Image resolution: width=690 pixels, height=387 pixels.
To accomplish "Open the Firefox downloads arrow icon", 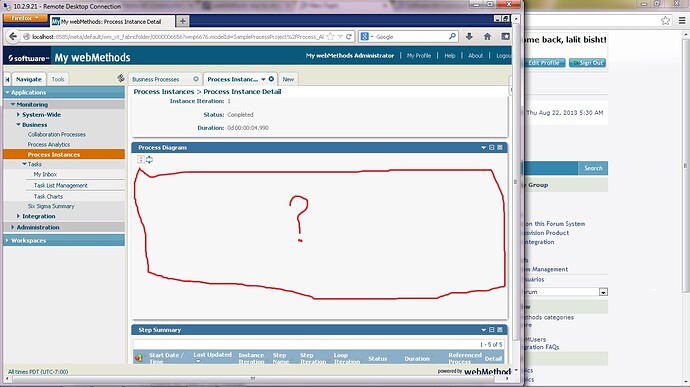I will tap(469, 37).
